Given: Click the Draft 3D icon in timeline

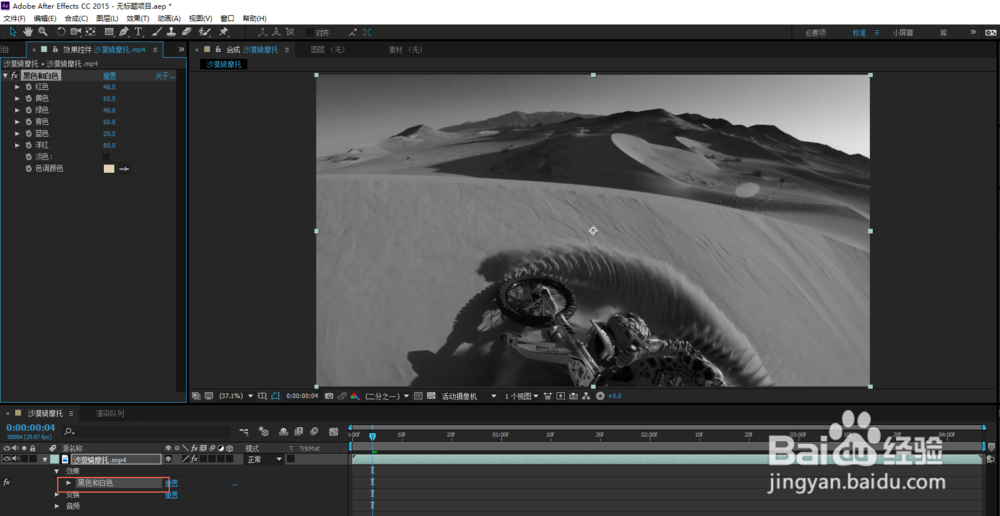Looking at the screenshot, I should coord(264,432).
